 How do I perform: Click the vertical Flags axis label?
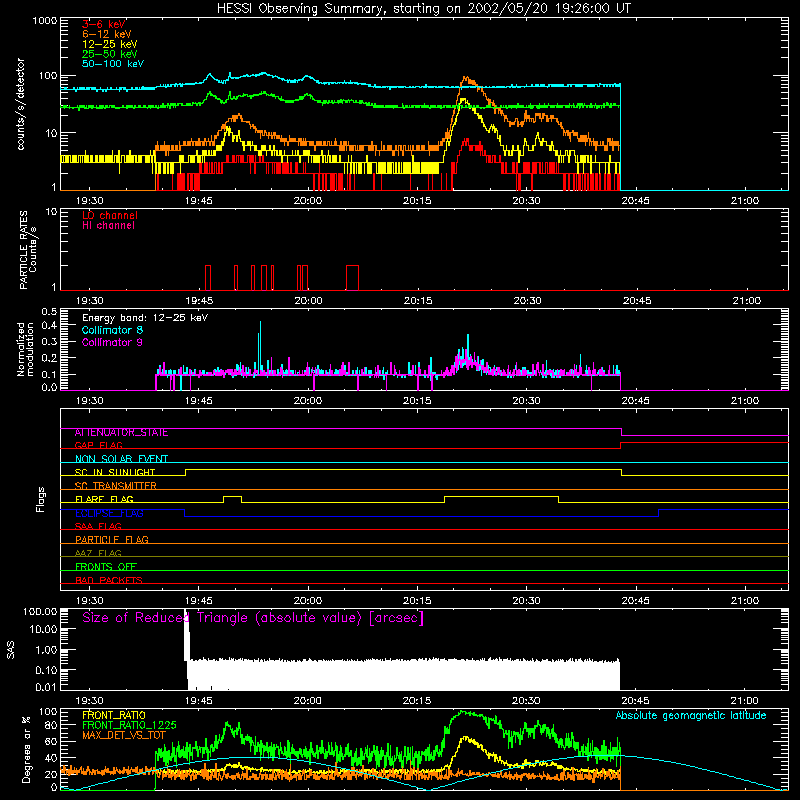[x=40, y=499]
